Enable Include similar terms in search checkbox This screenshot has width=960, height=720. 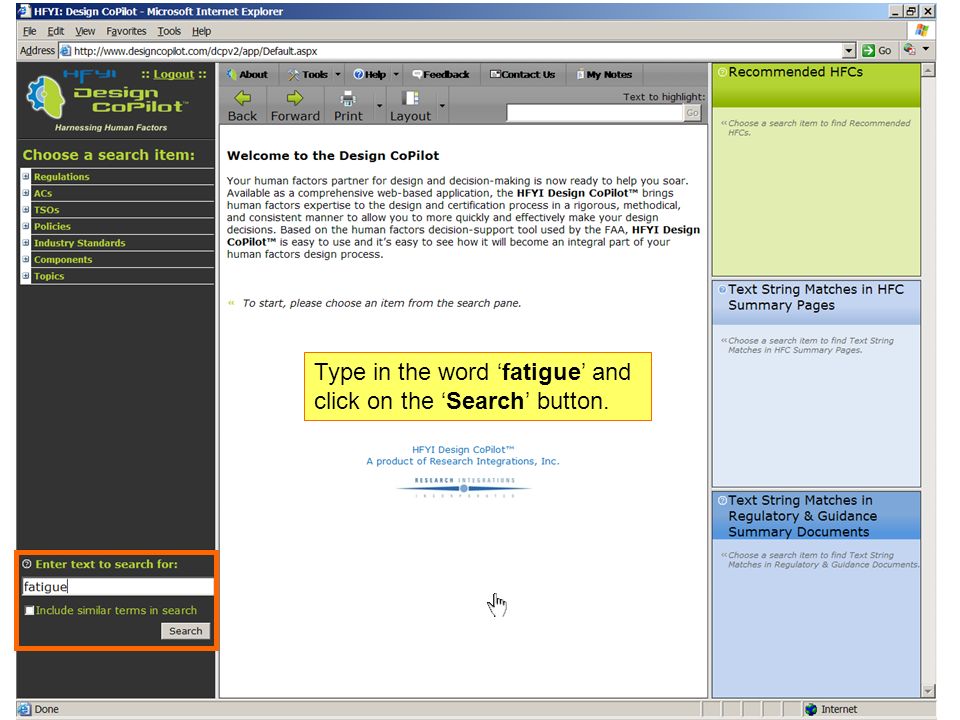[x=29, y=610]
